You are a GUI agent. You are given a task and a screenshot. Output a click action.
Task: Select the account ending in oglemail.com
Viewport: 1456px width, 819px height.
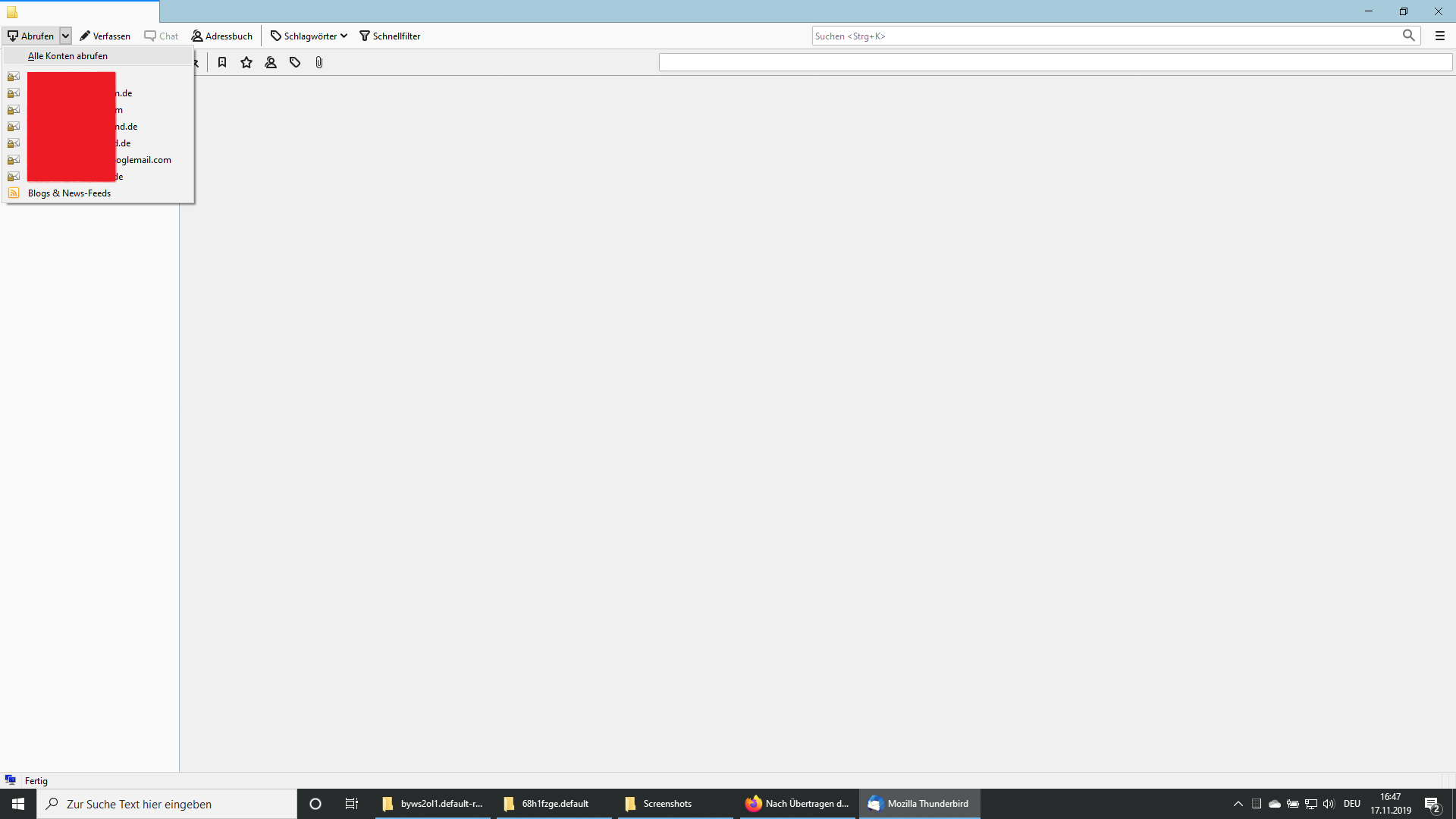(x=143, y=160)
